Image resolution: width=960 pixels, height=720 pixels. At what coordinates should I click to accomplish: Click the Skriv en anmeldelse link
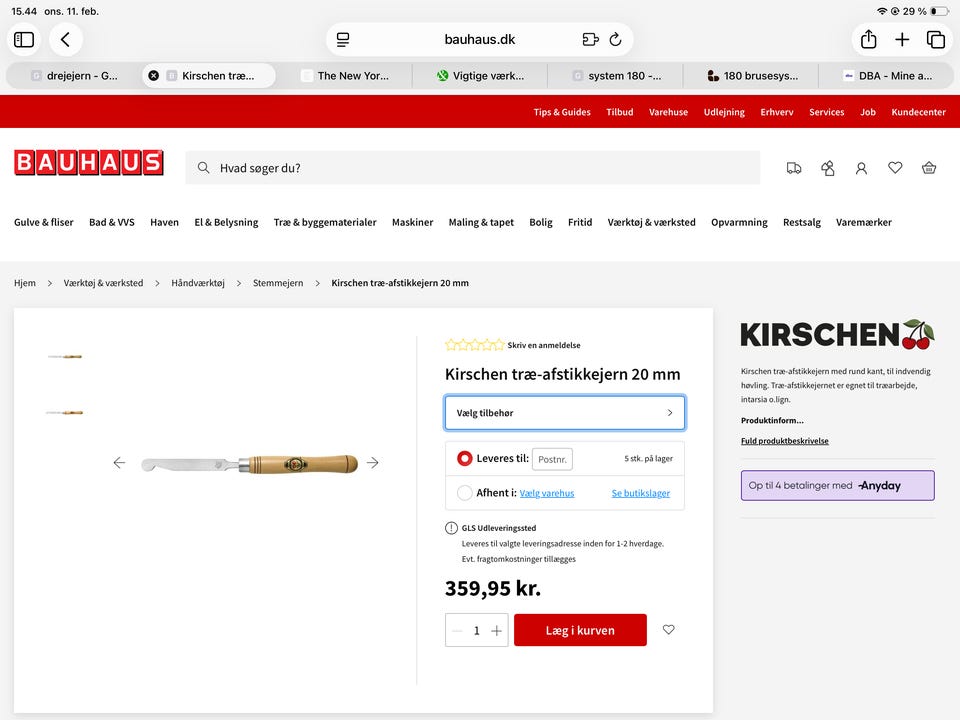(544, 345)
